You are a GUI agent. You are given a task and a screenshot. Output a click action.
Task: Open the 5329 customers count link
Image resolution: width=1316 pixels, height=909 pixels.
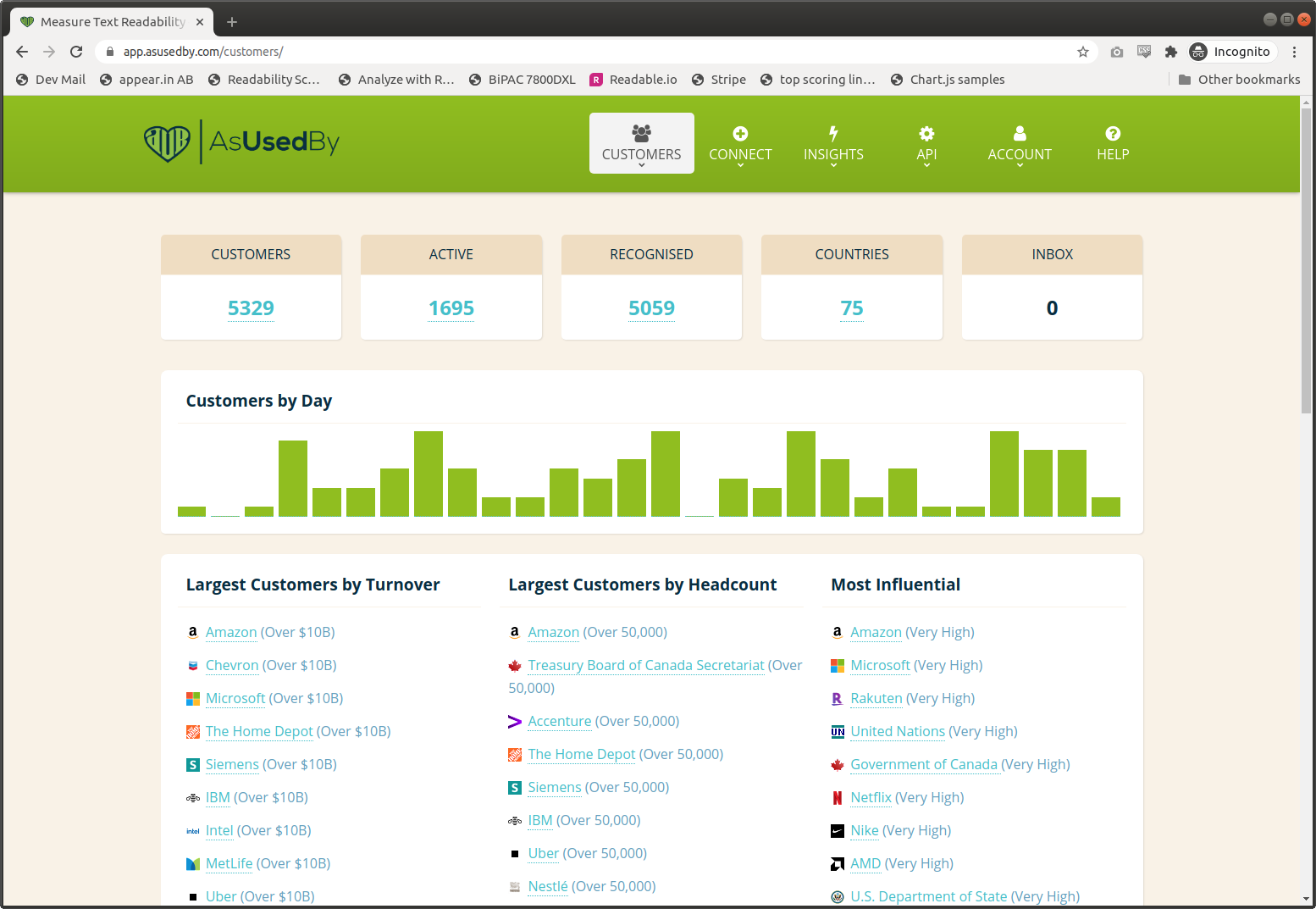pyautogui.click(x=251, y=308)
